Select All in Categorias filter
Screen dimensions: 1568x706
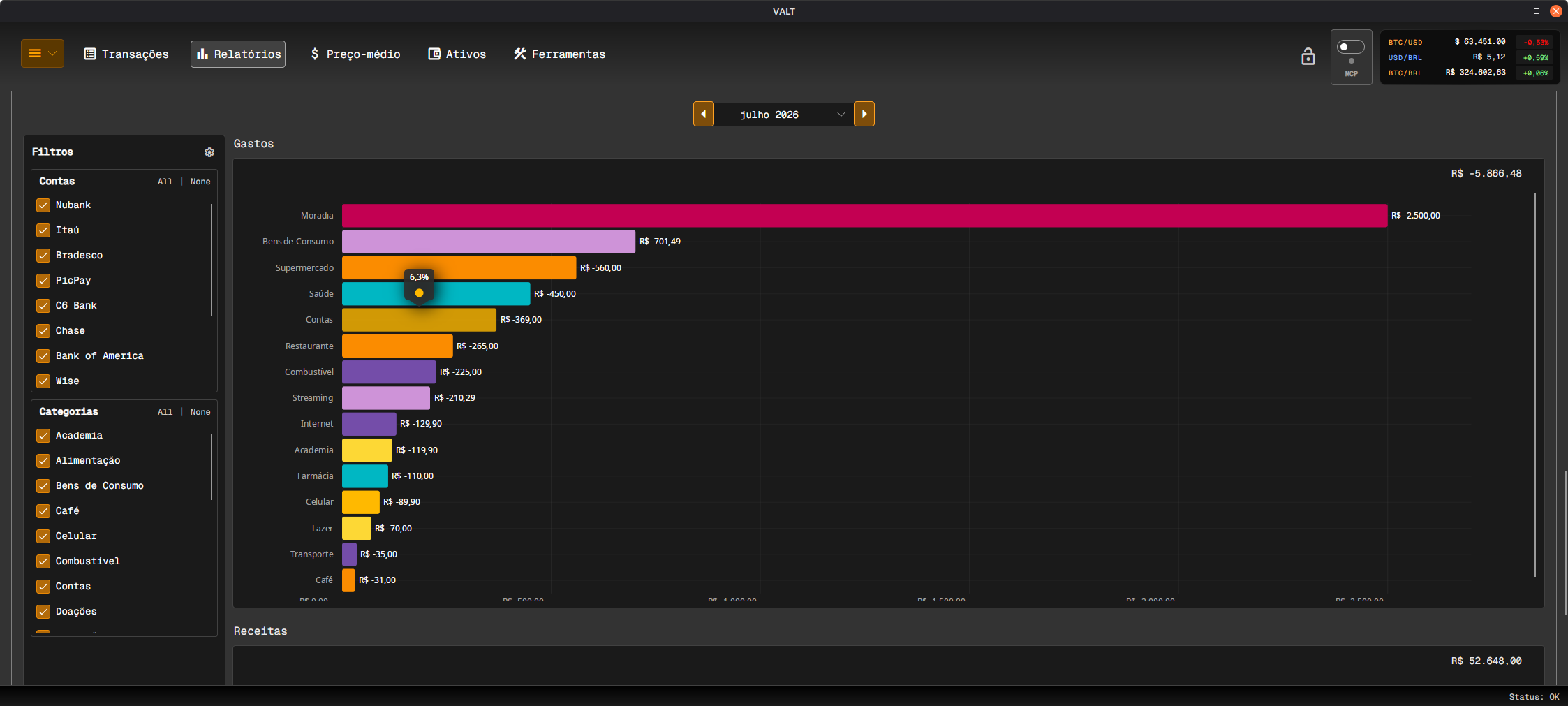coord(165,412)
